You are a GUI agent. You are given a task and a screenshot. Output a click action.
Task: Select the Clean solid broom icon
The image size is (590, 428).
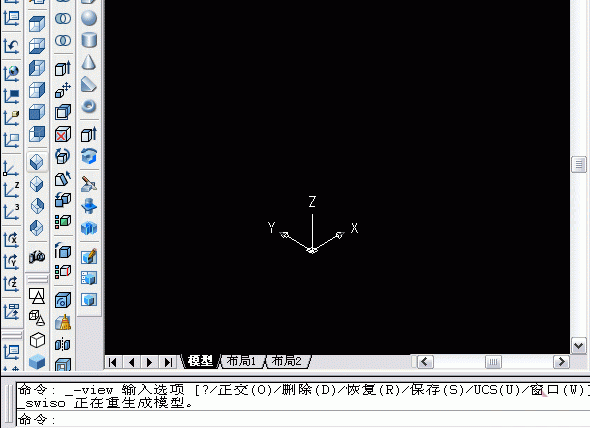coord(63,322)
